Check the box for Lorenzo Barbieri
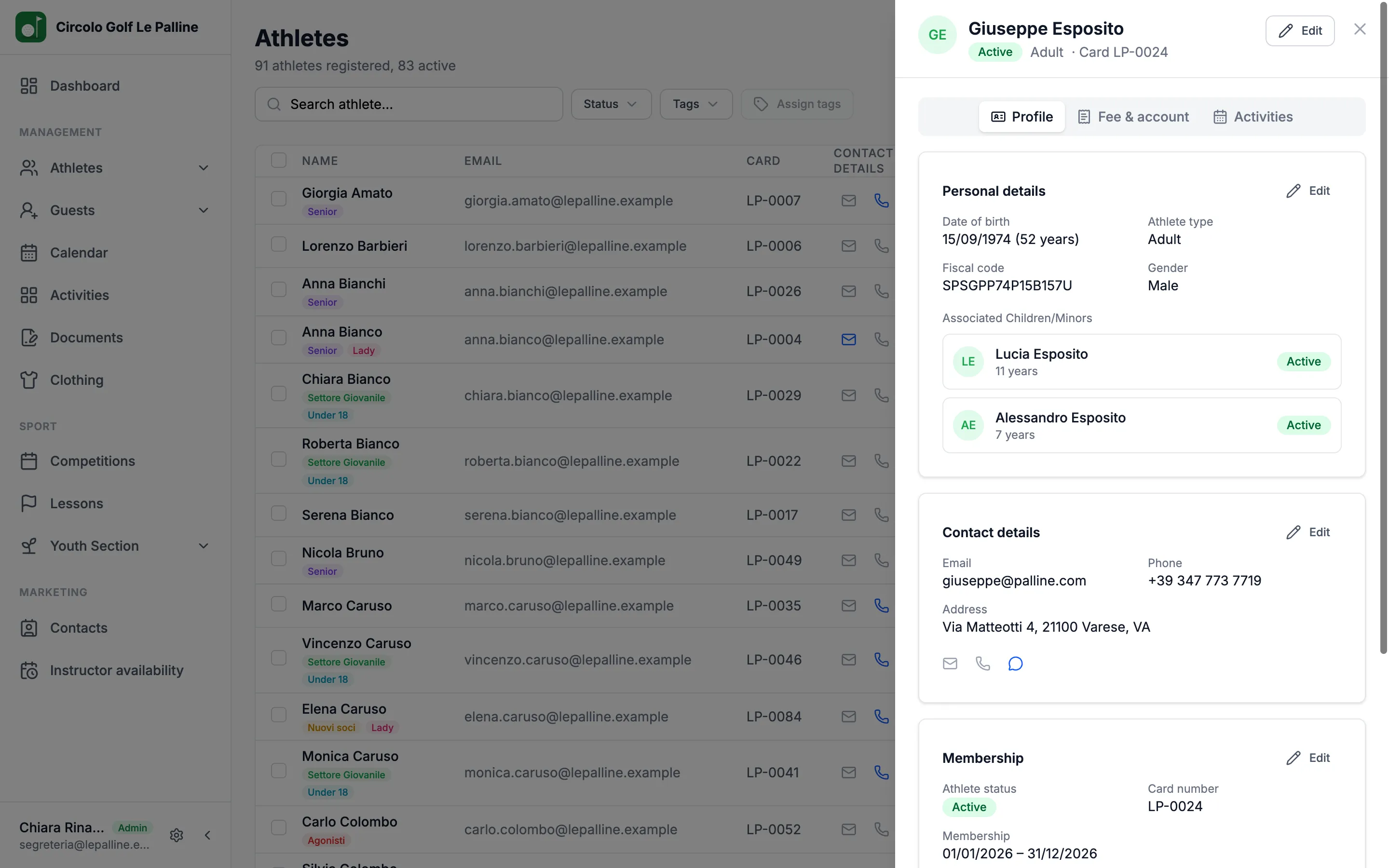 click(x=279, y=244)
